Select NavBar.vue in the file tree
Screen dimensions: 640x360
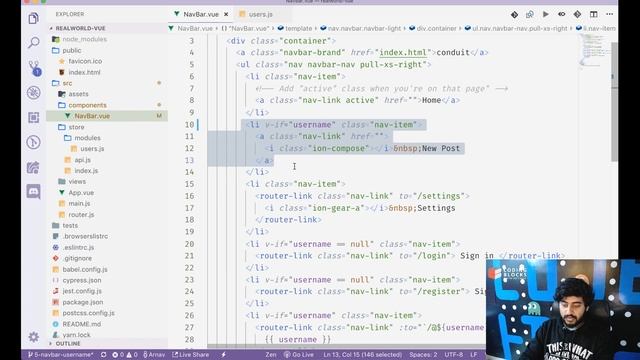92,116
